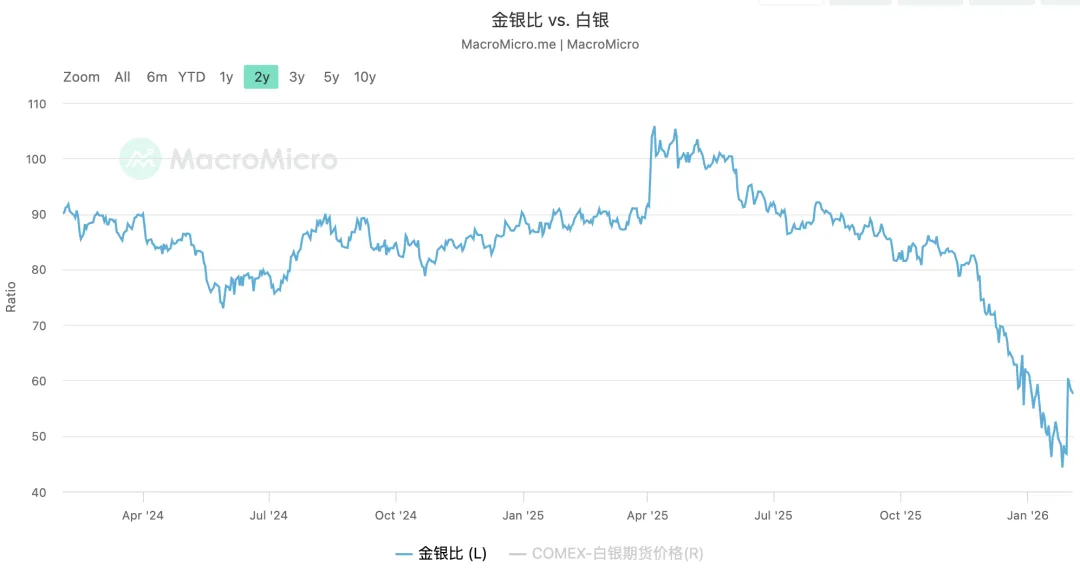Click the highlighted 2y zoom button
Screen dimensions: 1080x578
coord(261,77)
